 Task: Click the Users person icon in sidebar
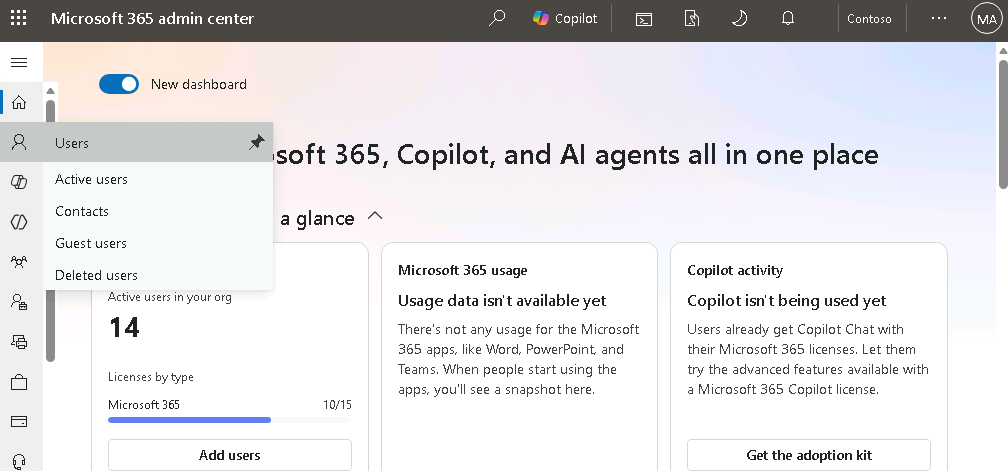tap(19, 142)
